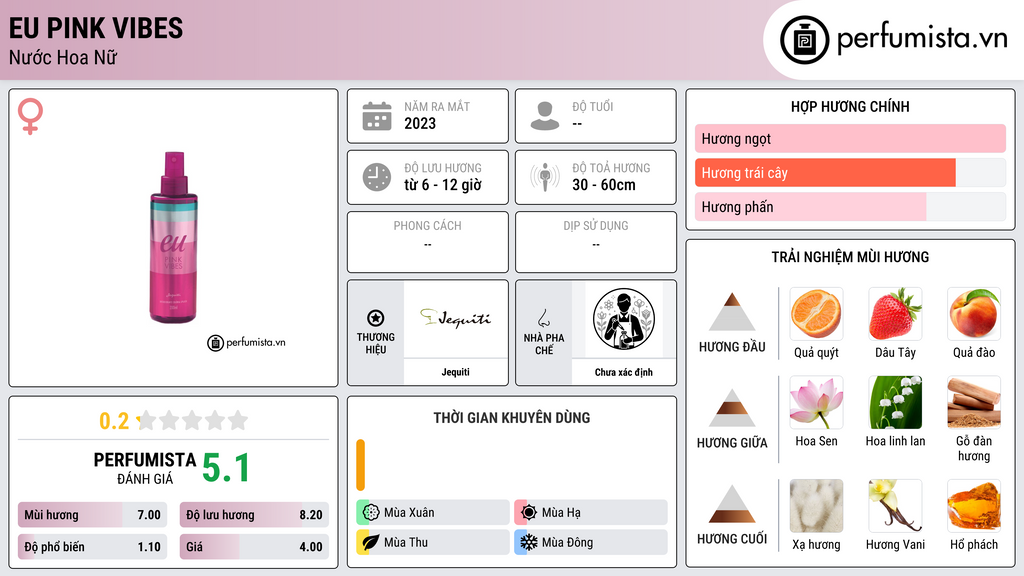Click the Phong cách card
This screenshot has height=576, width=1024.
coord(428,242)
